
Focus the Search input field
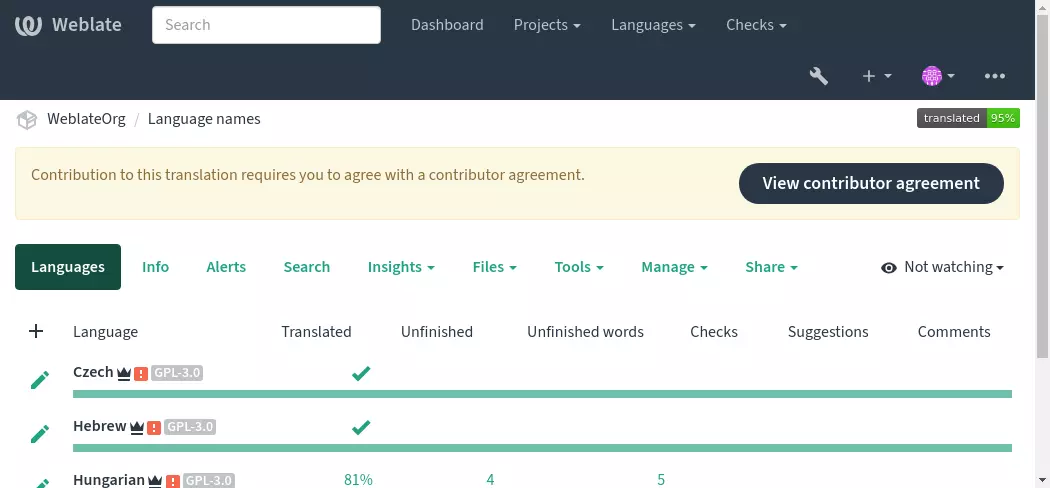point(267,25)
